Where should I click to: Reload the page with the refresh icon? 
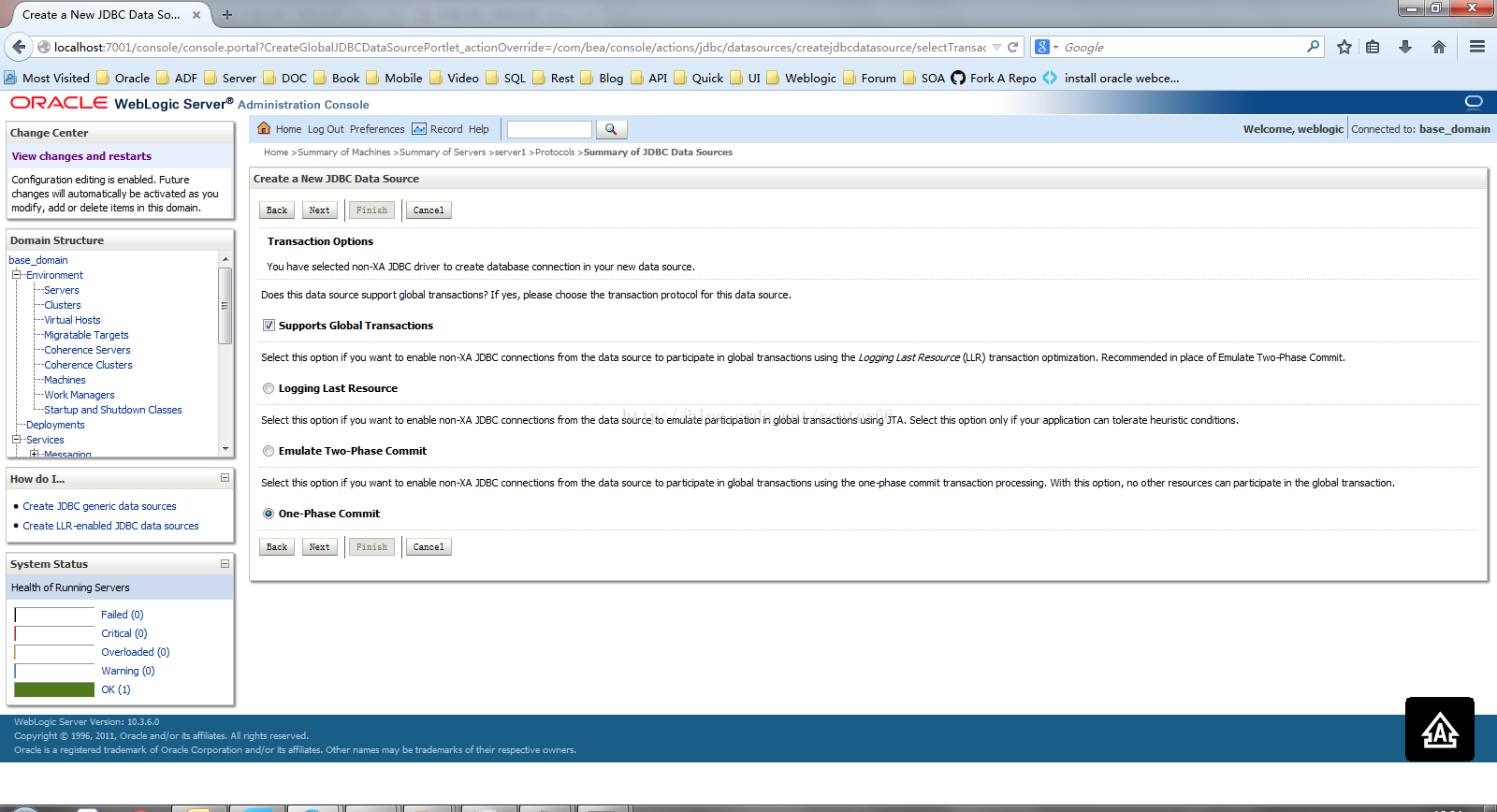[x=1012, y=47]
